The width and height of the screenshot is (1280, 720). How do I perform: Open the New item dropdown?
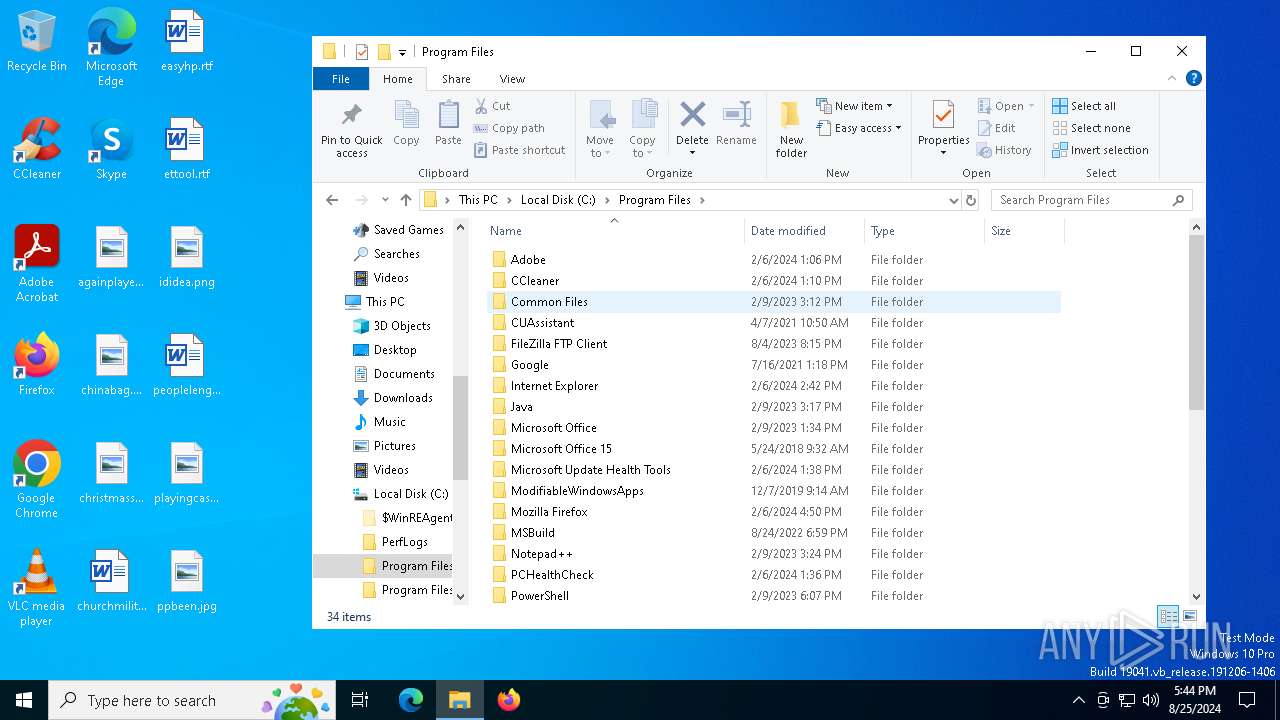tap(855, 106)
